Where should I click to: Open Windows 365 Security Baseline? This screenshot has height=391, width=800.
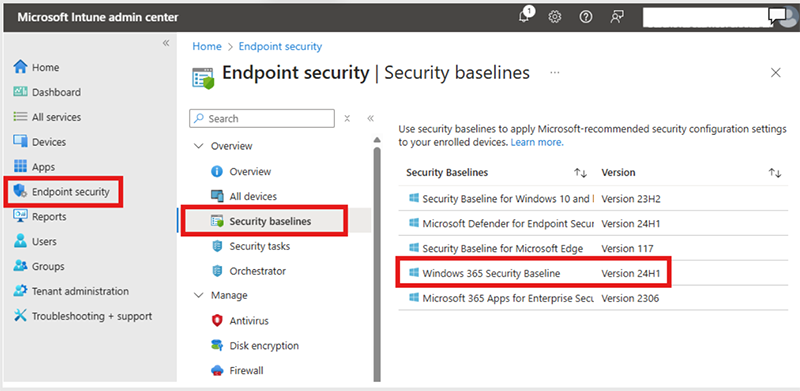491,273
